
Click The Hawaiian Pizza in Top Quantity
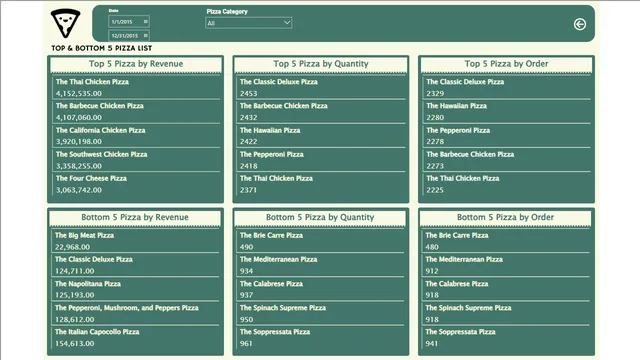tap(270, 130)
